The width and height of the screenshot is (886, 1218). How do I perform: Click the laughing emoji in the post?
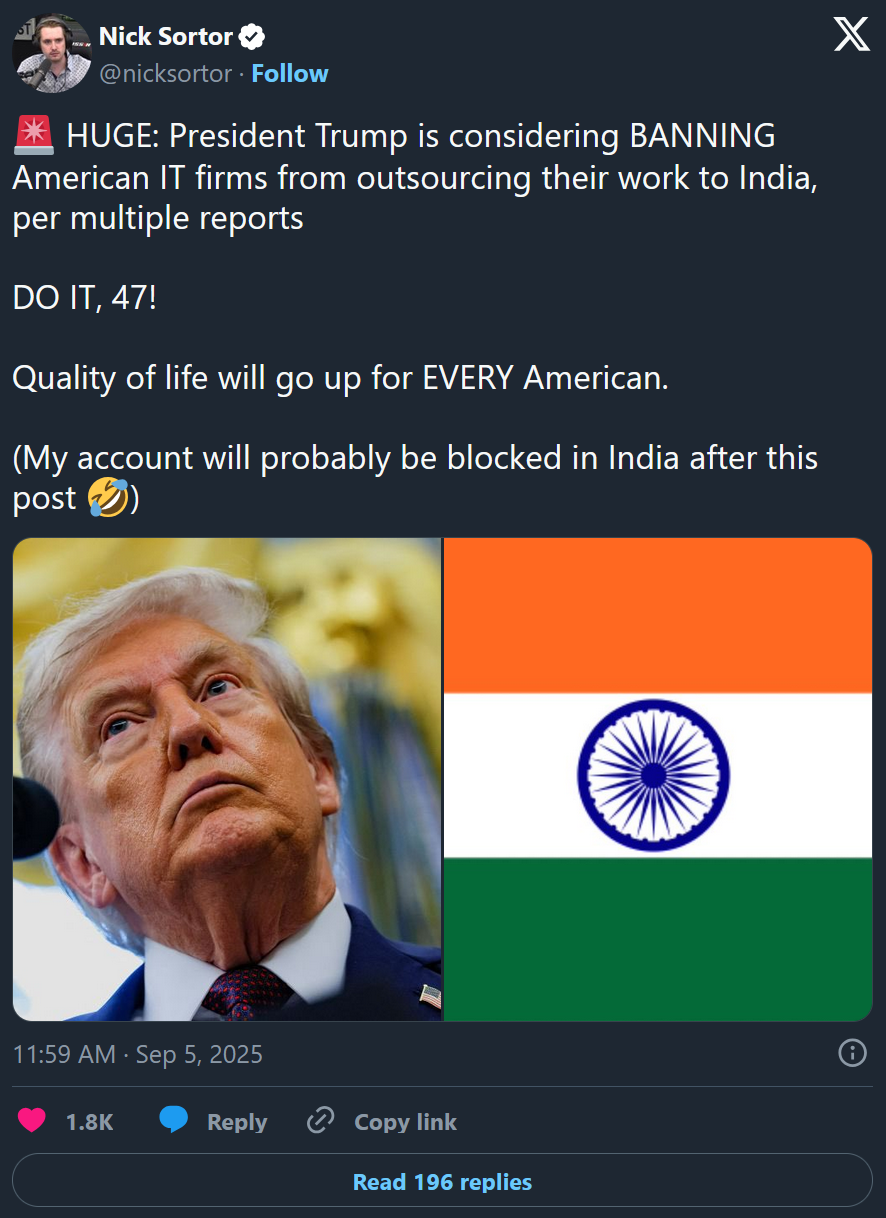[x=108, y=498]
